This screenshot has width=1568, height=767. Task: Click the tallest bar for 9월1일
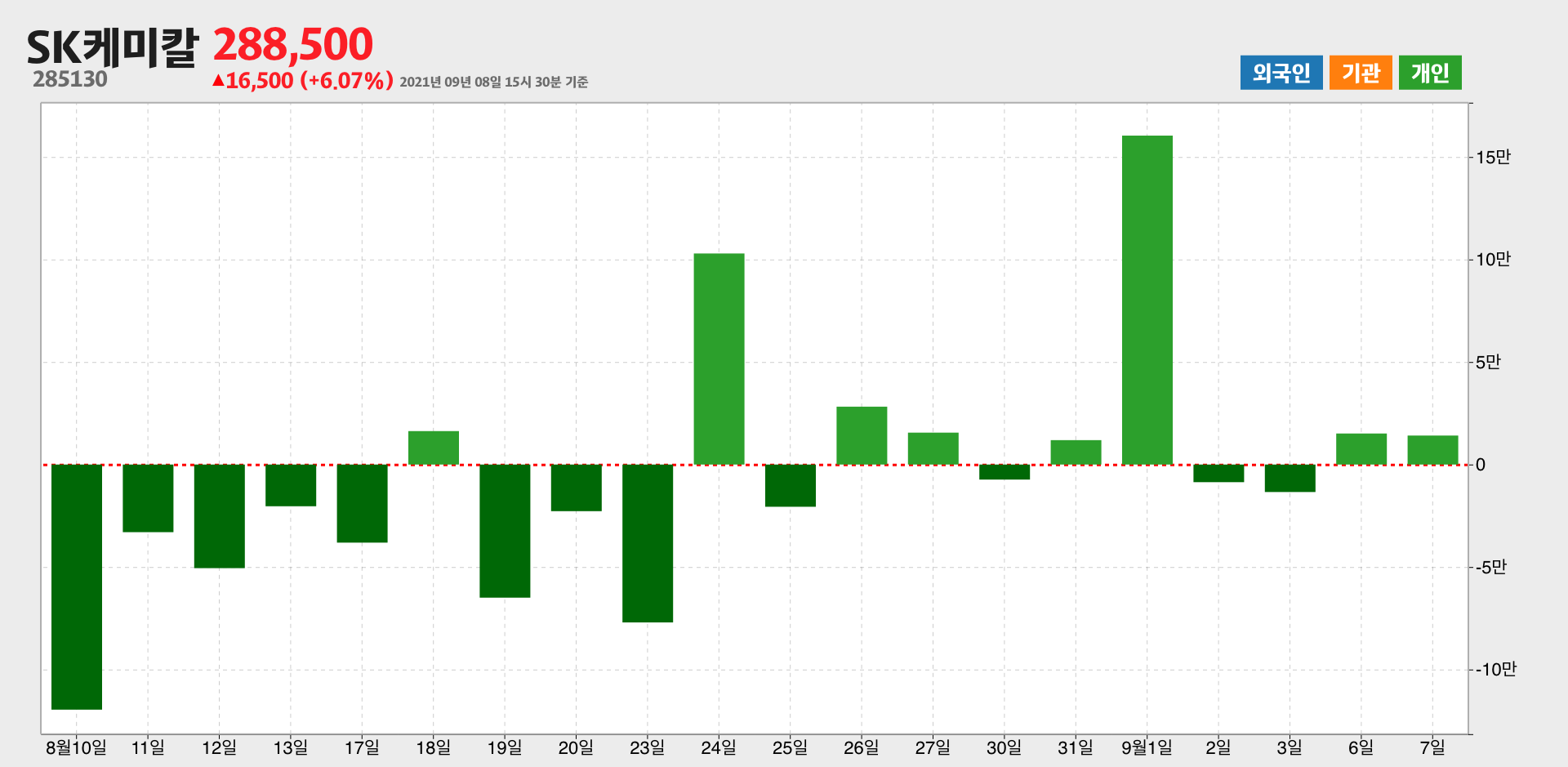(1147, 300)
